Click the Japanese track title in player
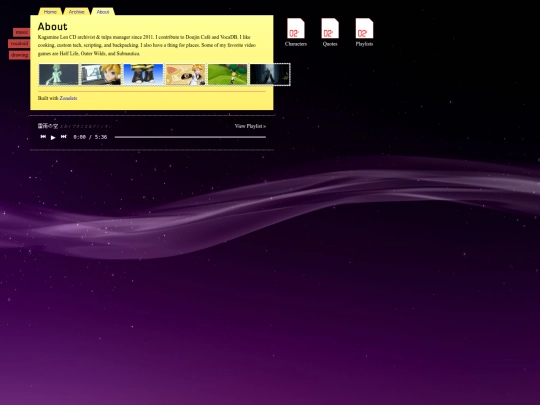This screenshot has width=540, height=405. click(x=48, y=126)
